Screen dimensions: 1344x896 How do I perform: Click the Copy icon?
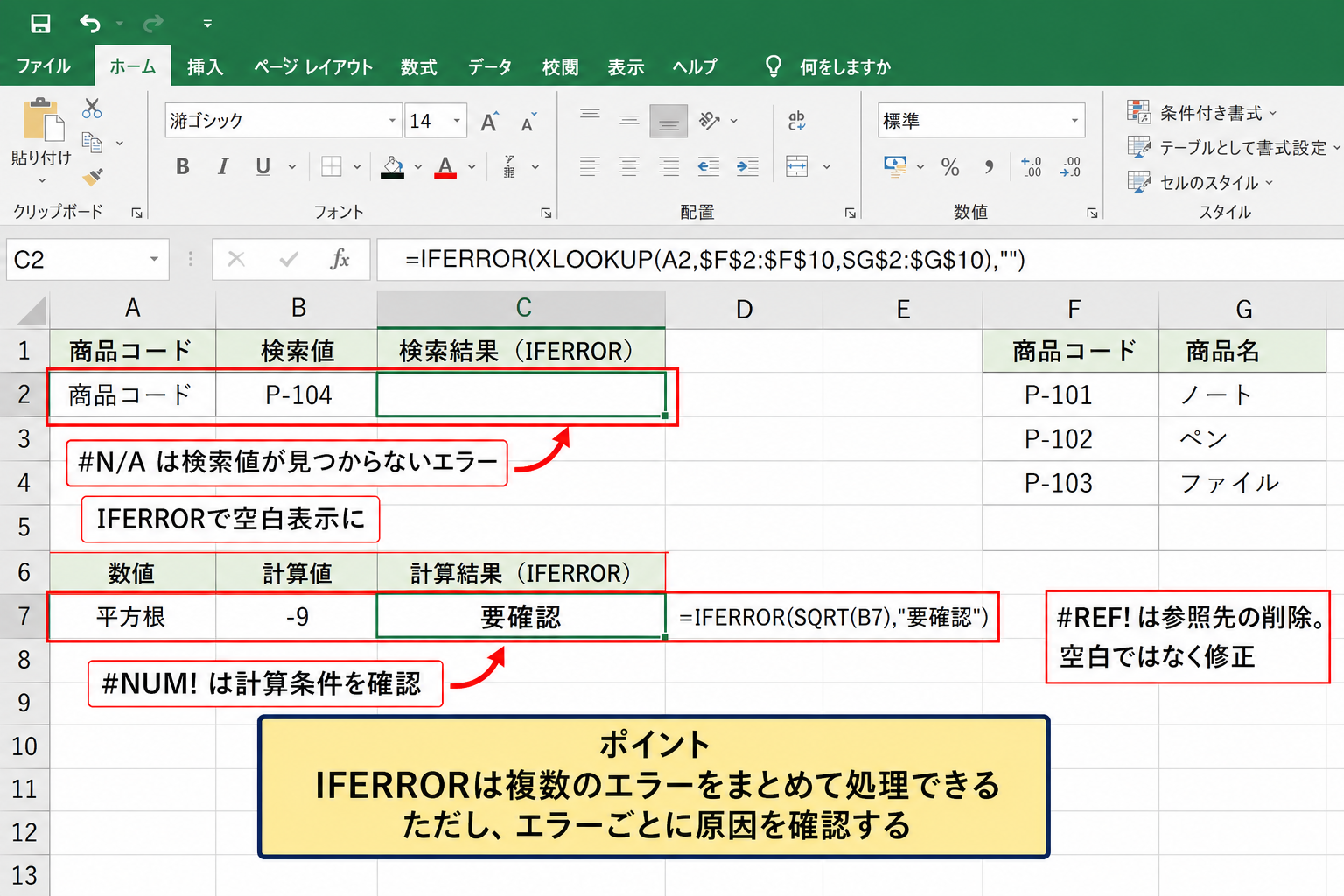coord(92,142)
